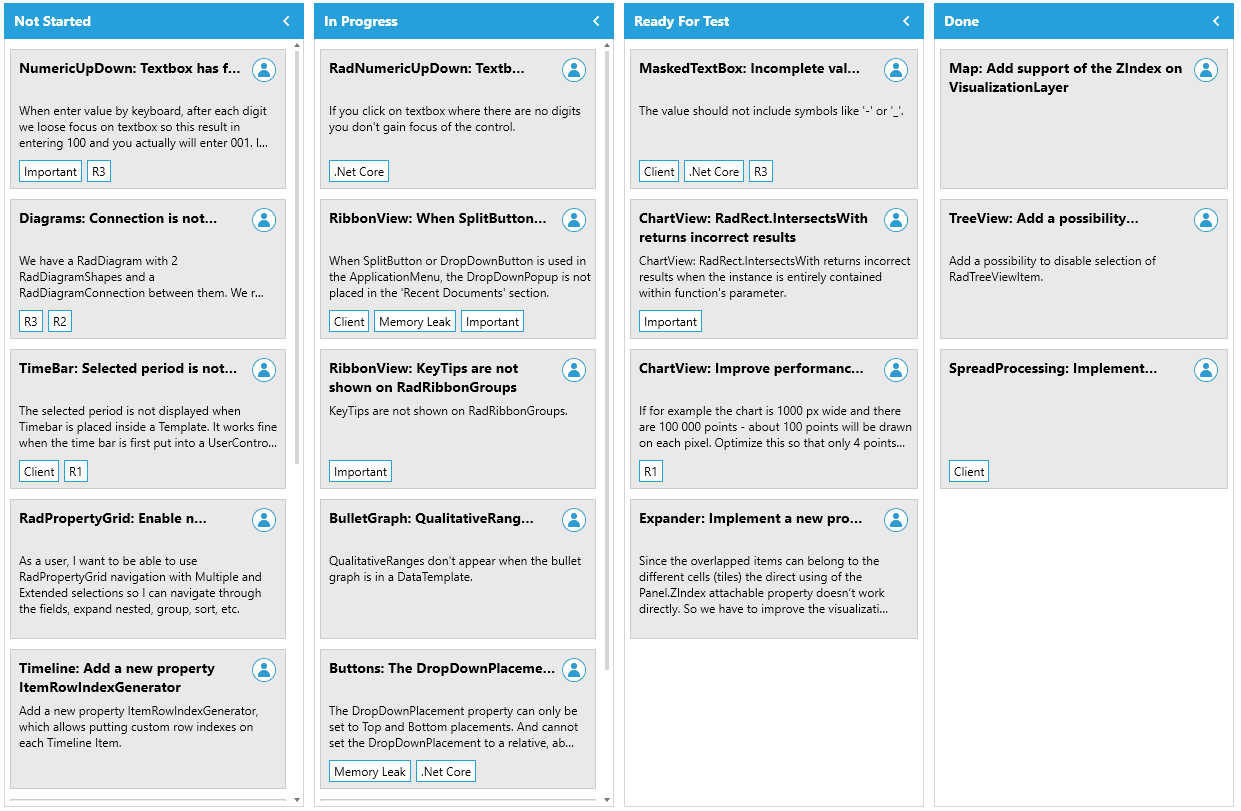Image resolution: width=1241 pixels, height=811 pixels.
Task: Click the Important tag on NumericUpDown card
Action: [49, 171]
